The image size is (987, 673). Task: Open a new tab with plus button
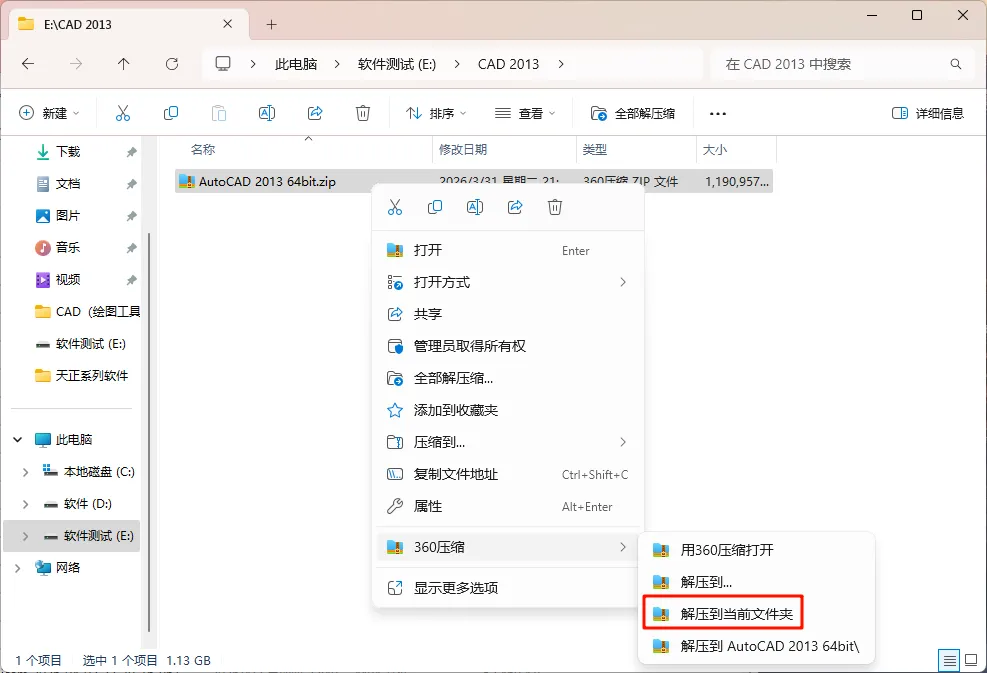(271, 25)
